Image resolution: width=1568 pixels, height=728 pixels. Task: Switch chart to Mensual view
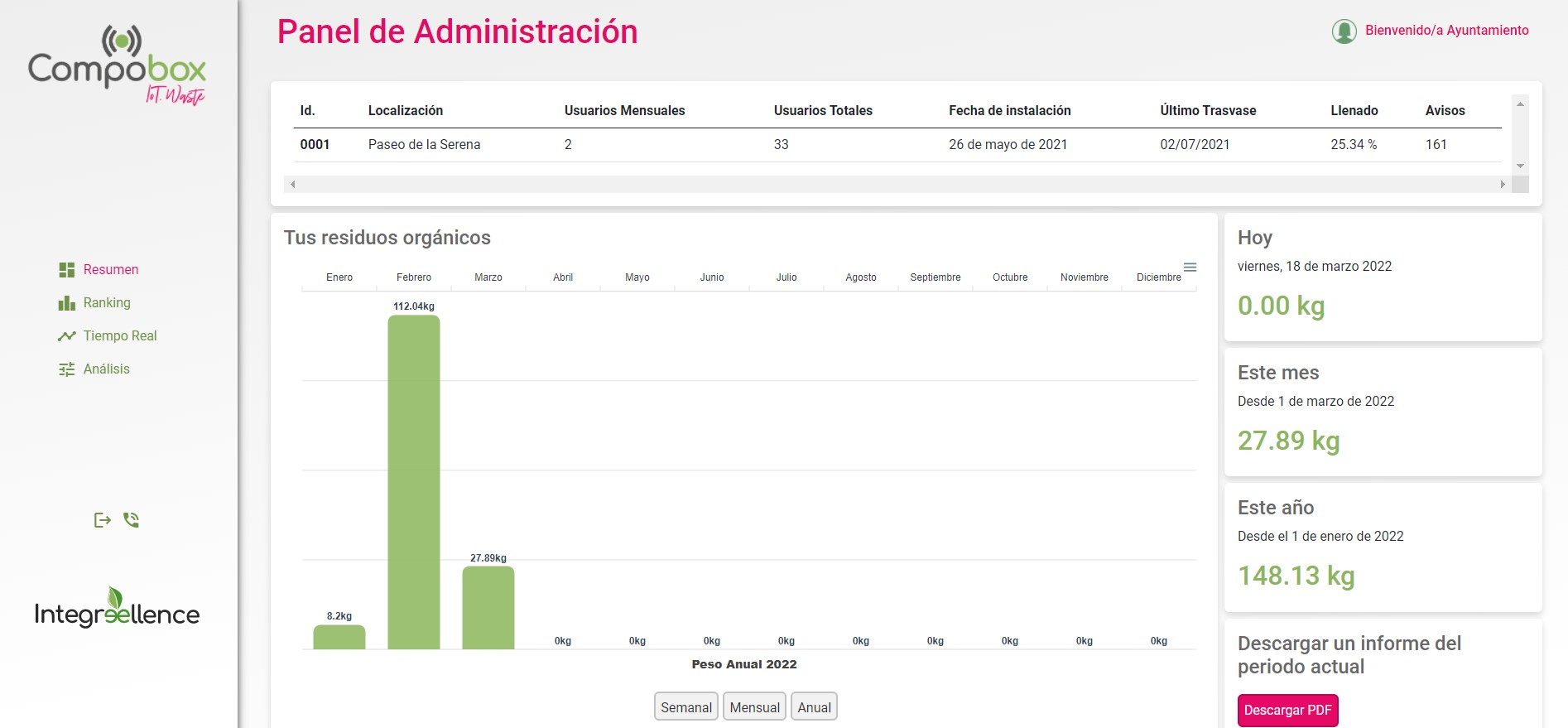coord(754,707)
